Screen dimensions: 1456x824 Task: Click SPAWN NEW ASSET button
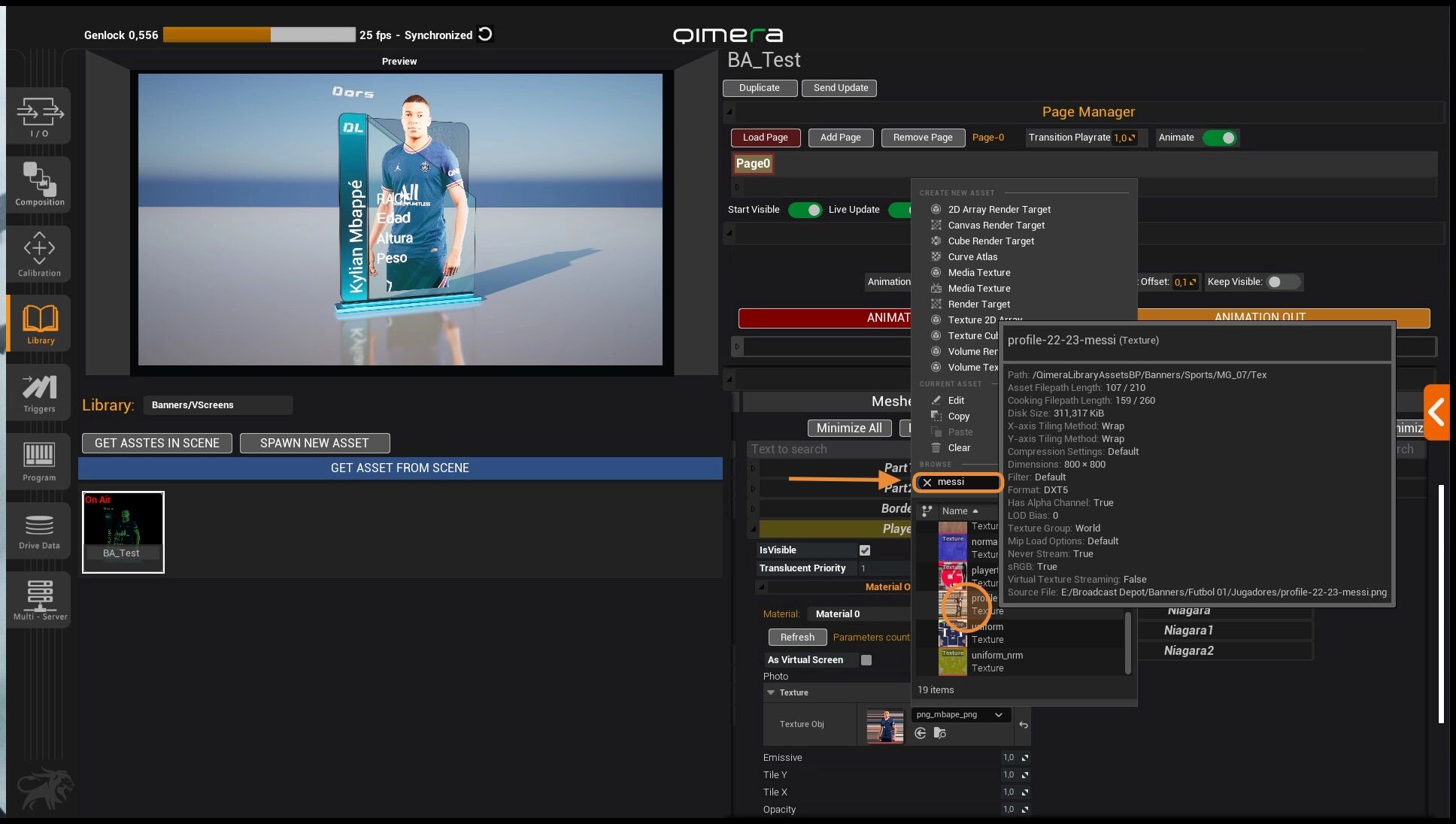coord(314,444)
